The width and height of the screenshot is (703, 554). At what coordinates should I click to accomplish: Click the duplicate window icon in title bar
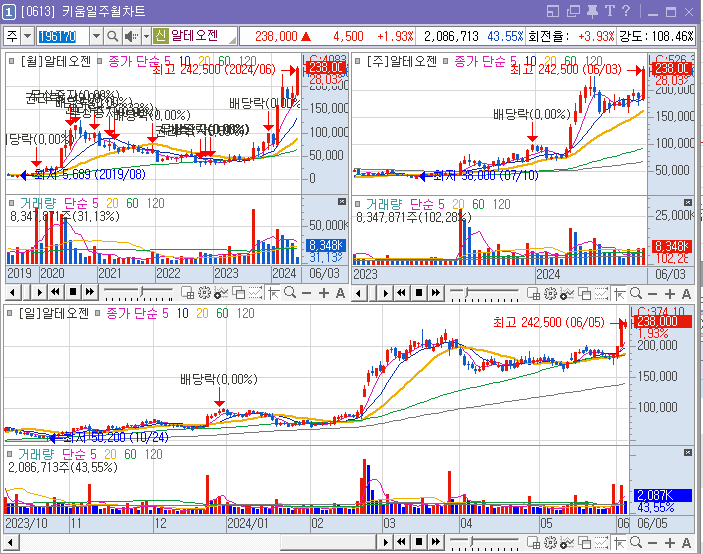coord(573,11)
